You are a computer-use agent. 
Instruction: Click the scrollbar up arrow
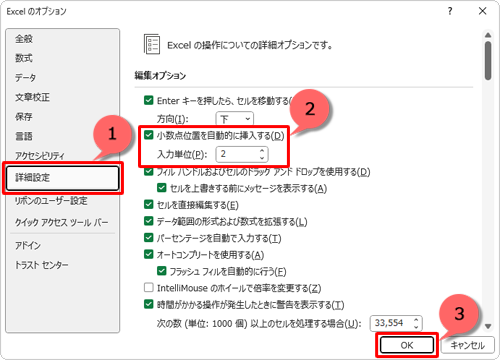[x=488, y=35]
